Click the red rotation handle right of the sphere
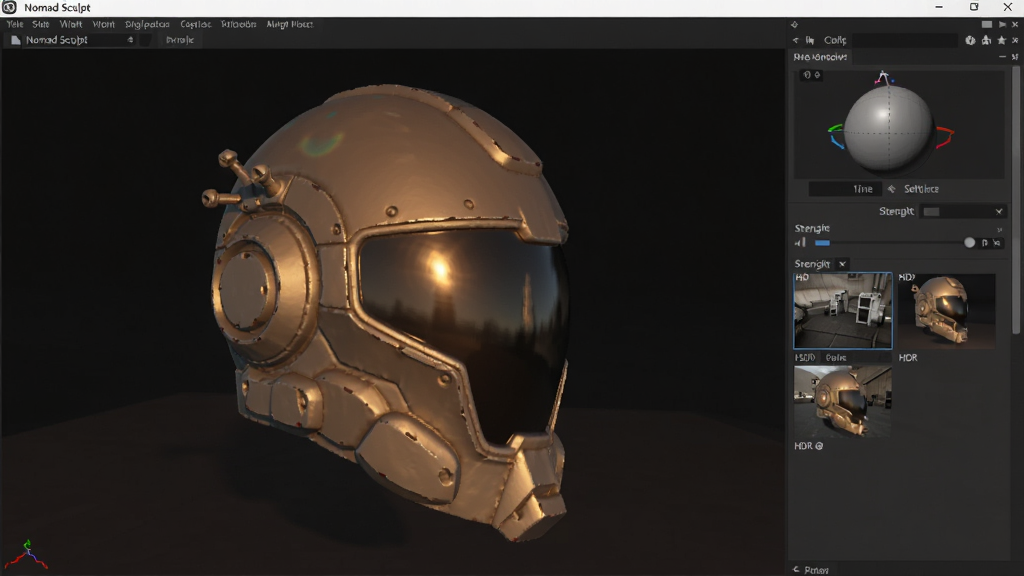Image resolution: width=1024 pixels, height=576 pixels. coord(945,136)
